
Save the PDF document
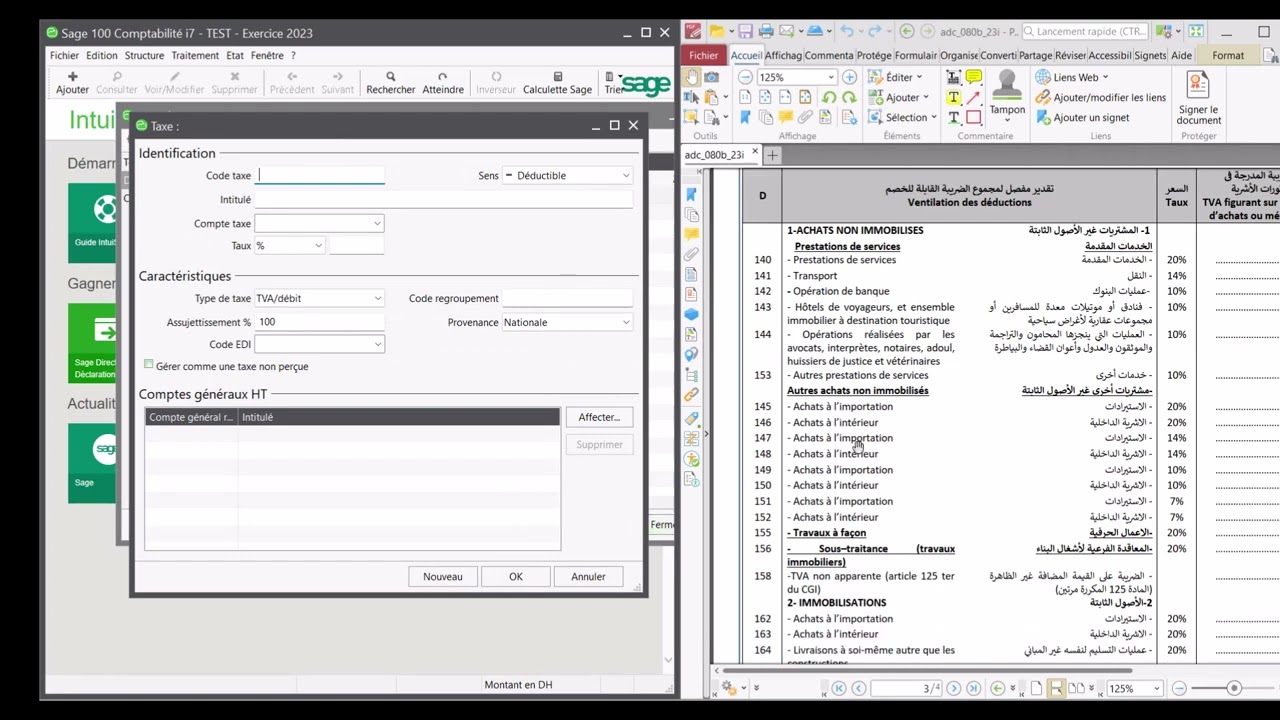click(x=743, y=32)
